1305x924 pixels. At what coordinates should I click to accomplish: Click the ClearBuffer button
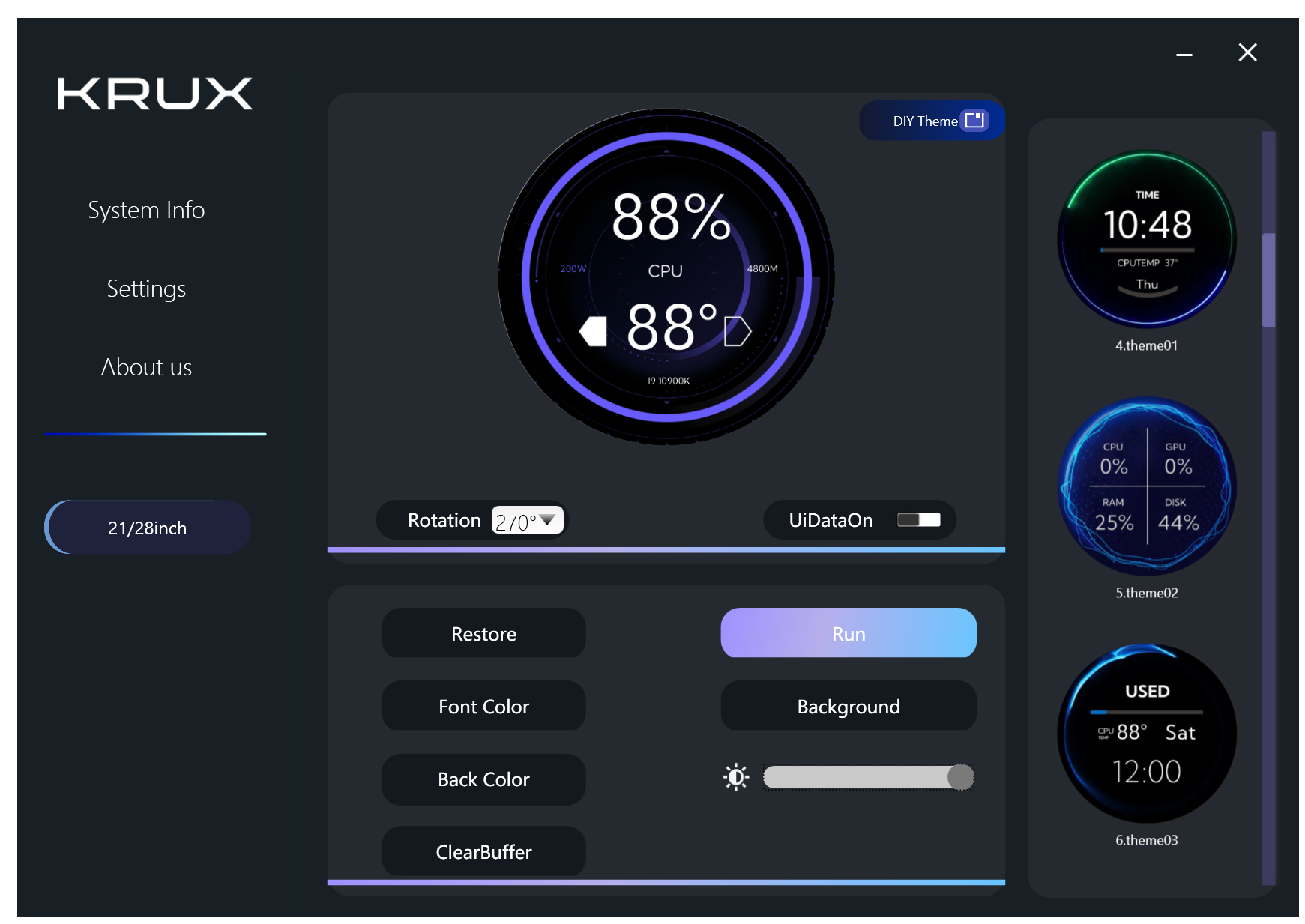[x=483, y=852]
